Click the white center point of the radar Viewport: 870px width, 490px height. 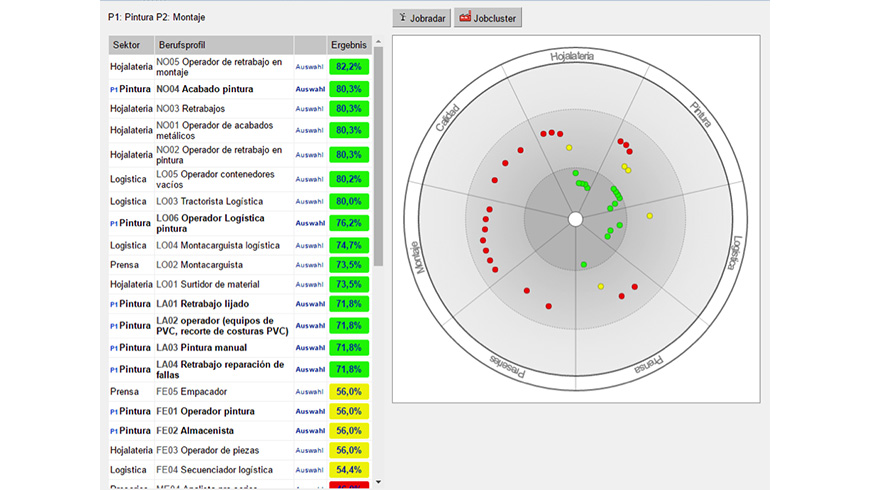[x=576, y=219]
